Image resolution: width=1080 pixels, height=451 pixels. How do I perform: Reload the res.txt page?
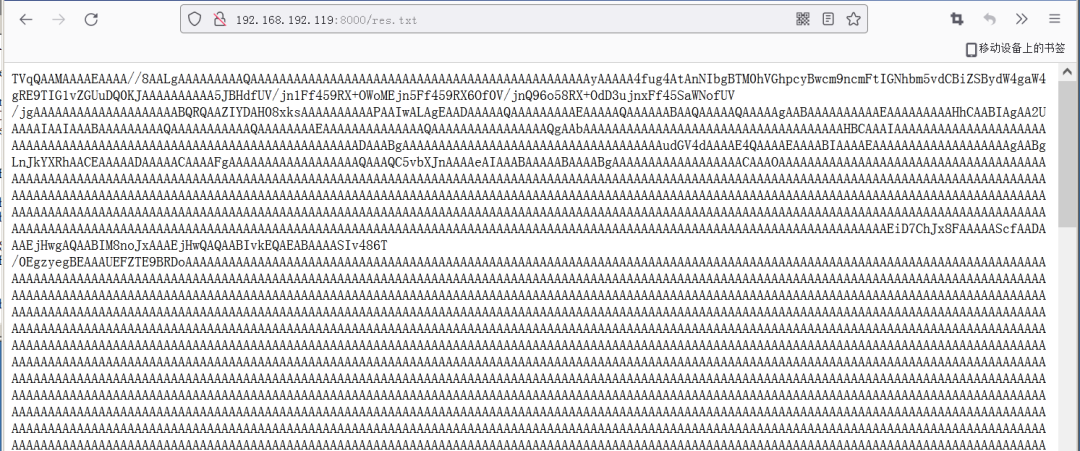91,19
